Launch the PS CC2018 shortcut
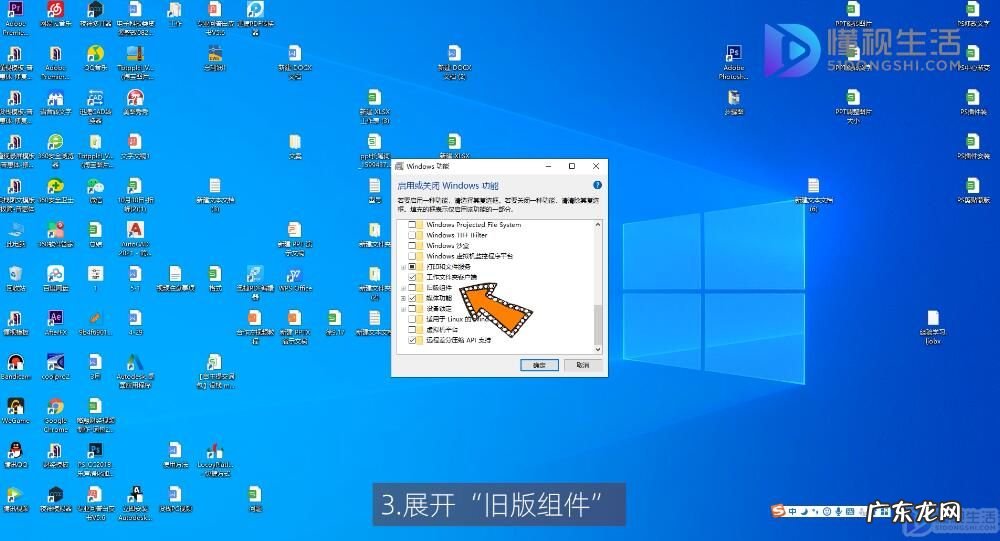The width and height of the screenshot is (1000, 541). click(96, 451)
